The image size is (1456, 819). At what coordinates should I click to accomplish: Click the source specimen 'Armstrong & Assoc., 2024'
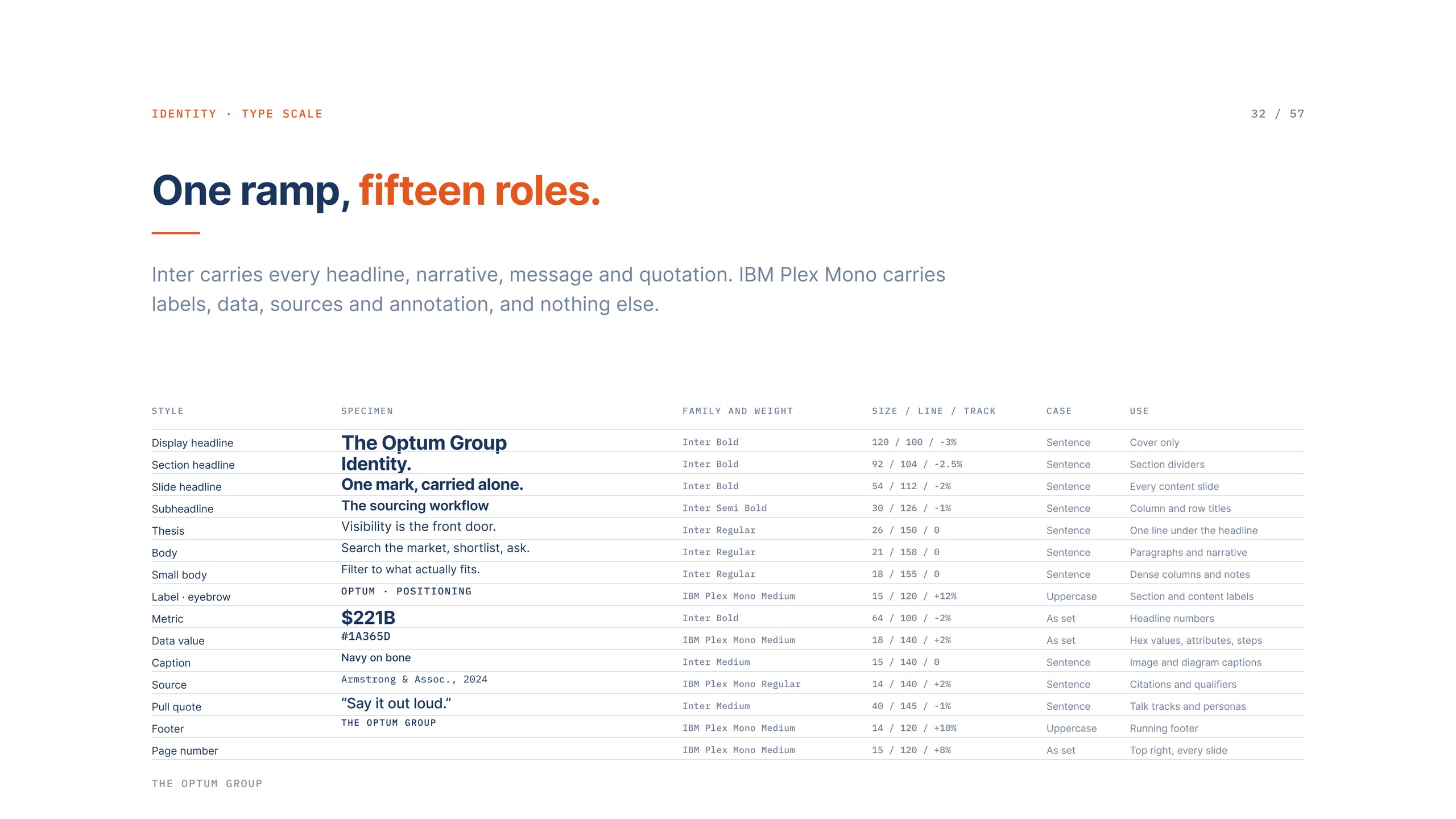[414, 680]
